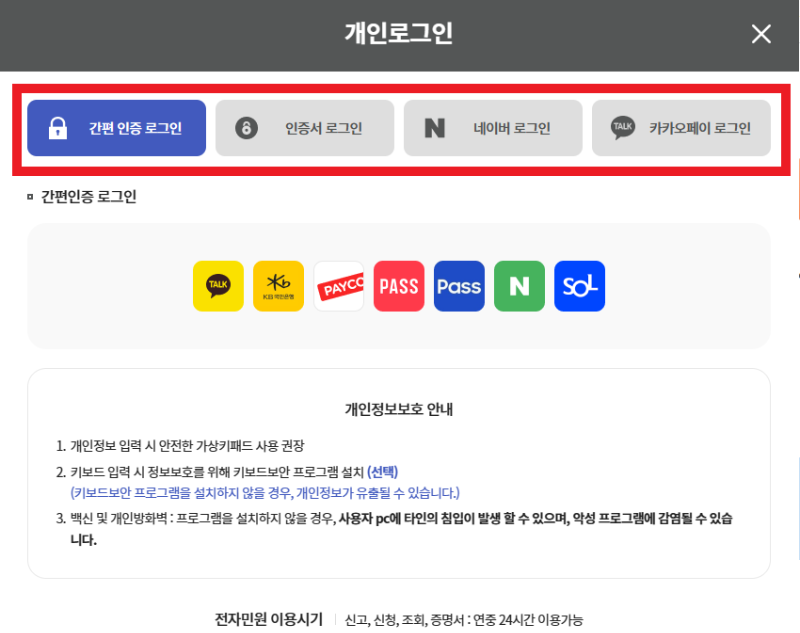
Task: Choose the Naver simple authentication icon
Action: (519, 286)
